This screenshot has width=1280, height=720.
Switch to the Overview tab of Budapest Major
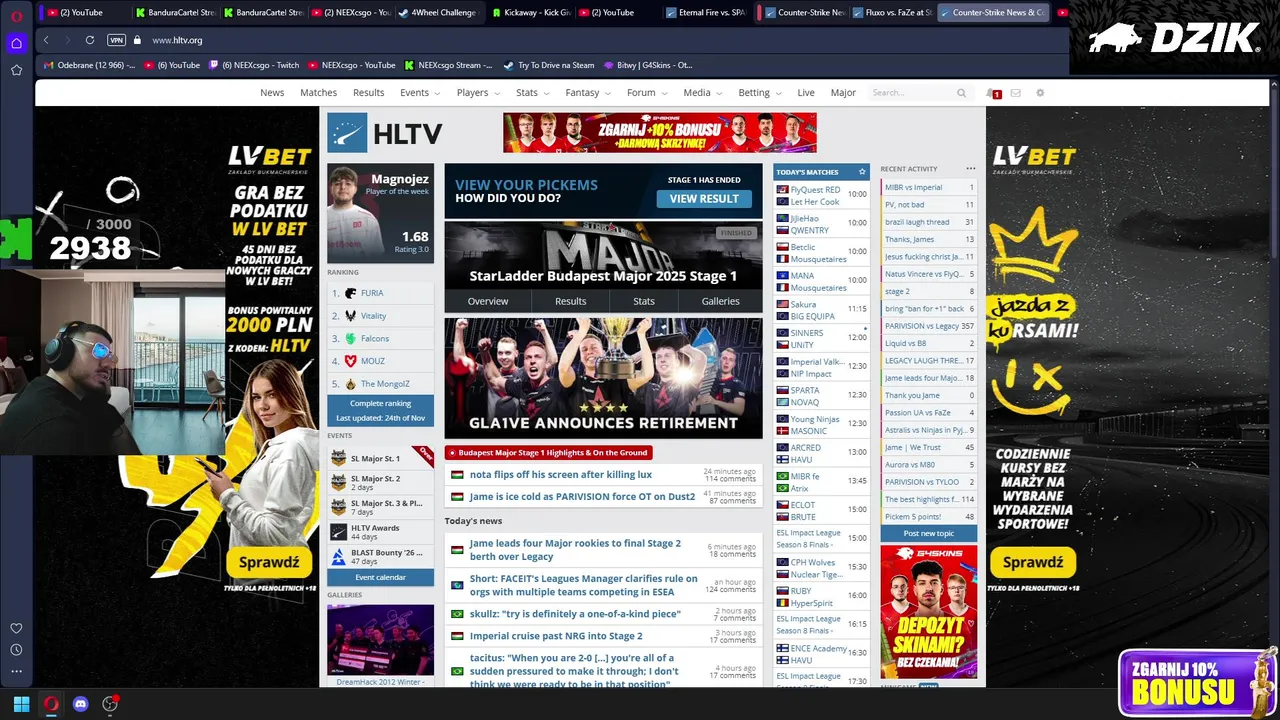pos(488,301)
